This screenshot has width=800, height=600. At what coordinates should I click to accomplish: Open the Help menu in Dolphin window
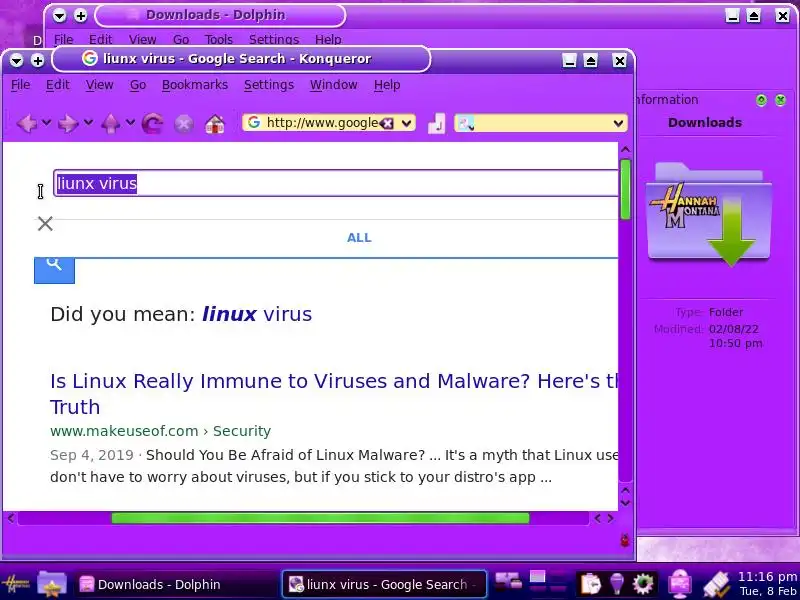(x=328, y=39)
